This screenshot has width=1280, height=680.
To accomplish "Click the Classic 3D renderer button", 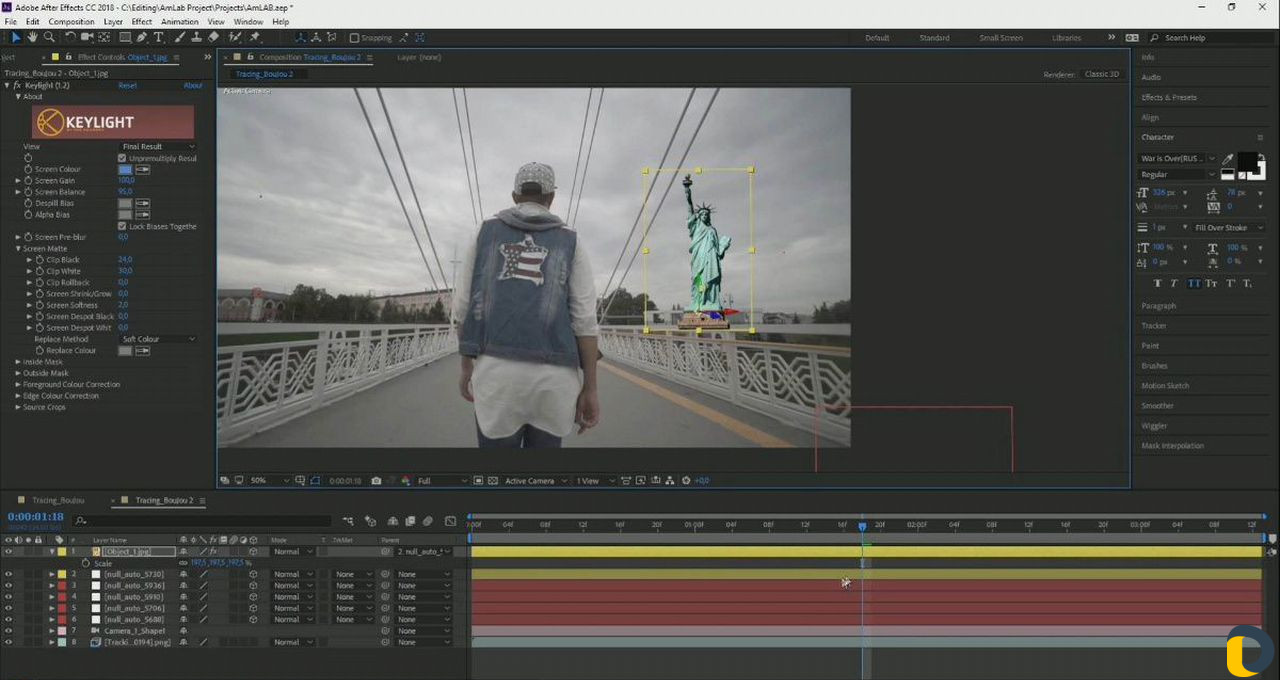I will pos(1103,74).
